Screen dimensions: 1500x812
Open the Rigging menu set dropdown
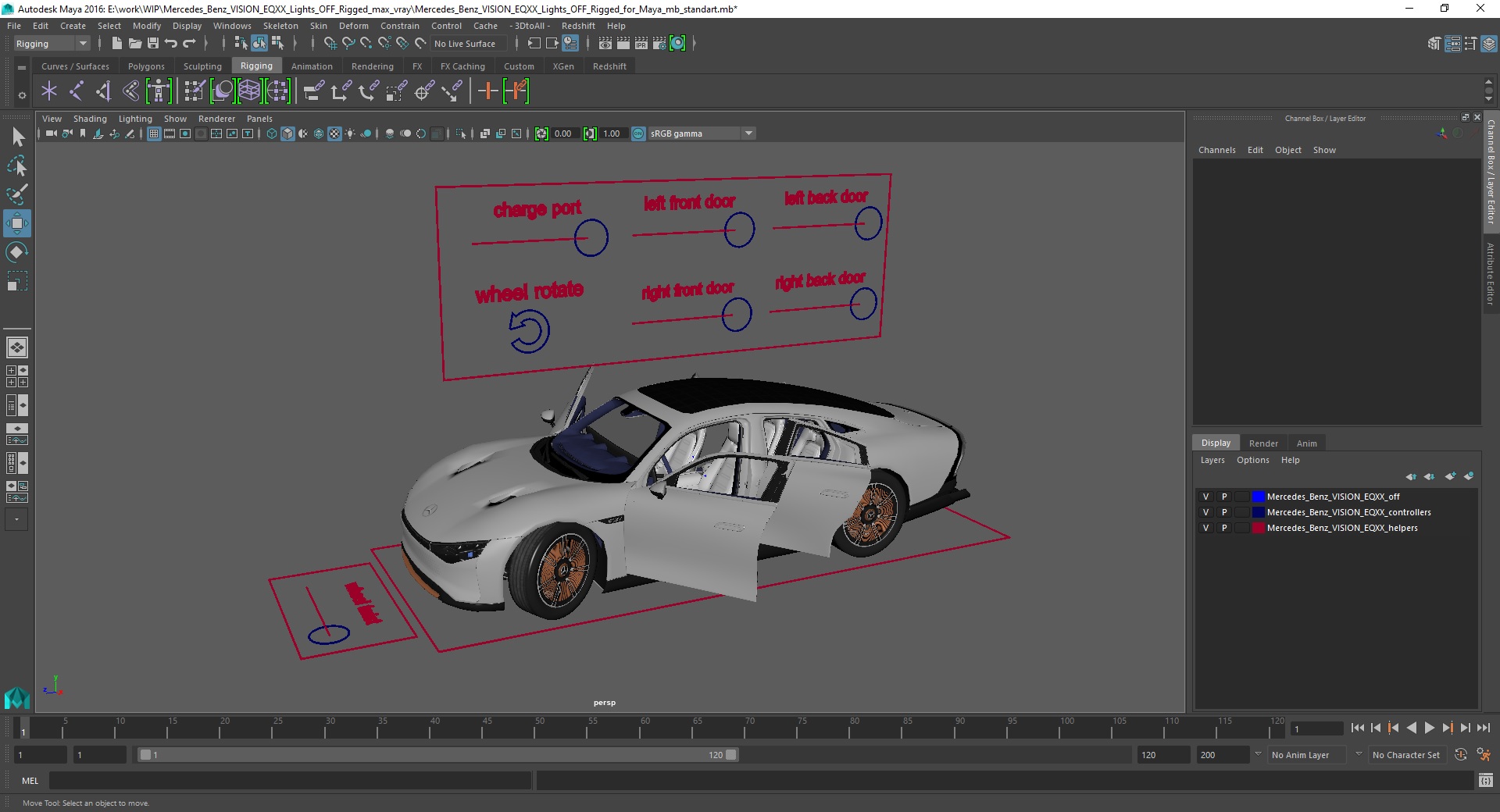click(52, 44)
